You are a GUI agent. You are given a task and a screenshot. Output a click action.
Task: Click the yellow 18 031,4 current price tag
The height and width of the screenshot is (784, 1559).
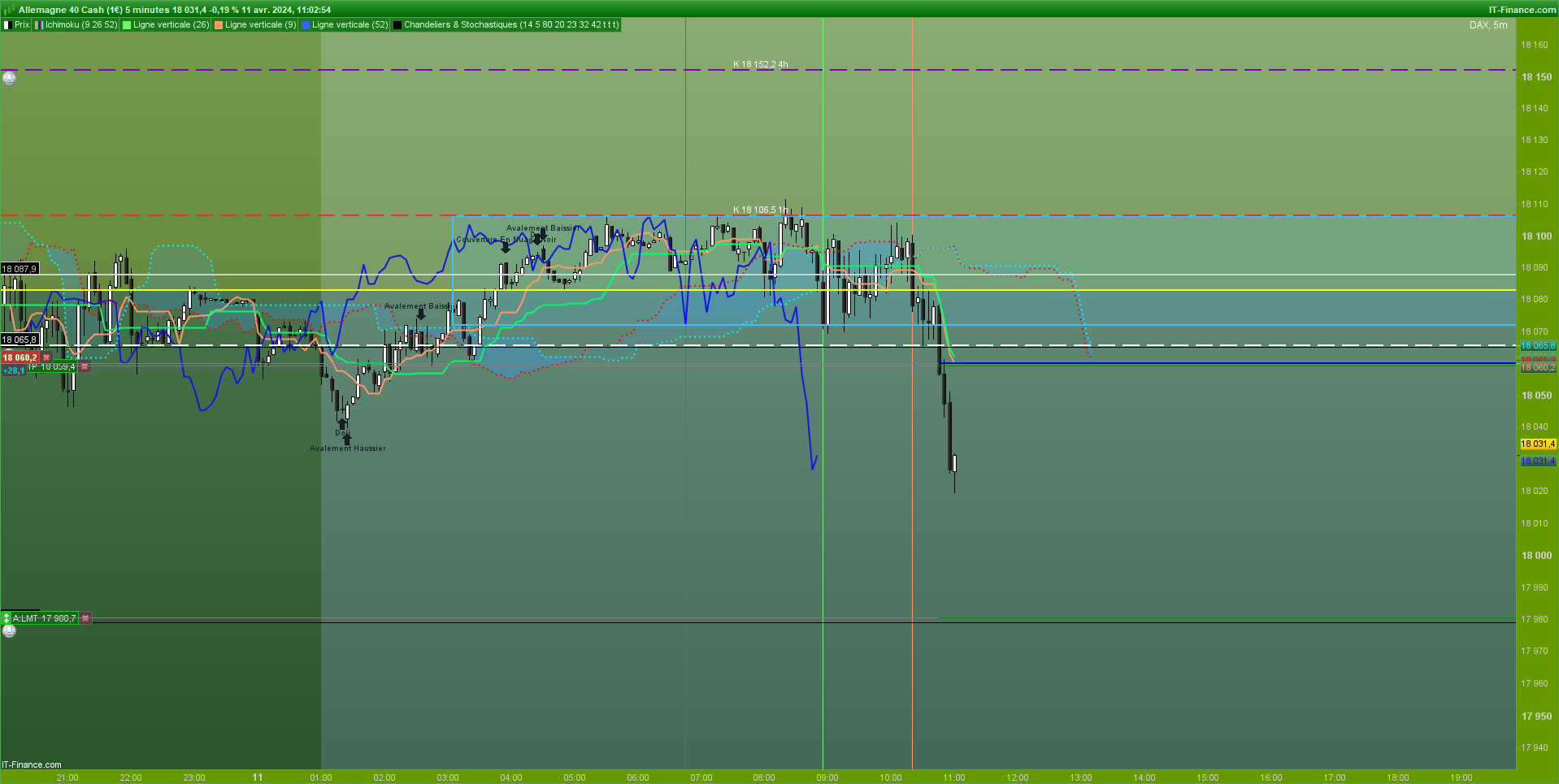pos(1538,444)
